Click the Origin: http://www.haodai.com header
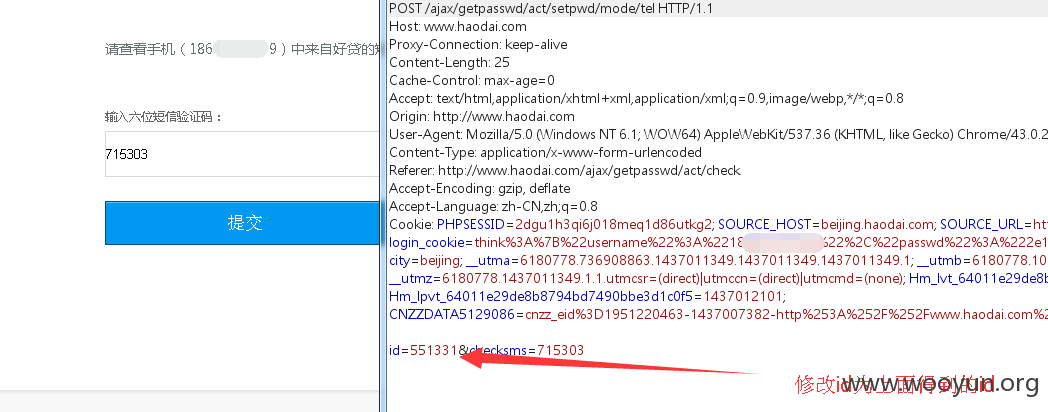The width and height of the screenshot is (1048, 412). pyautogui.click(x=482, y=116)
